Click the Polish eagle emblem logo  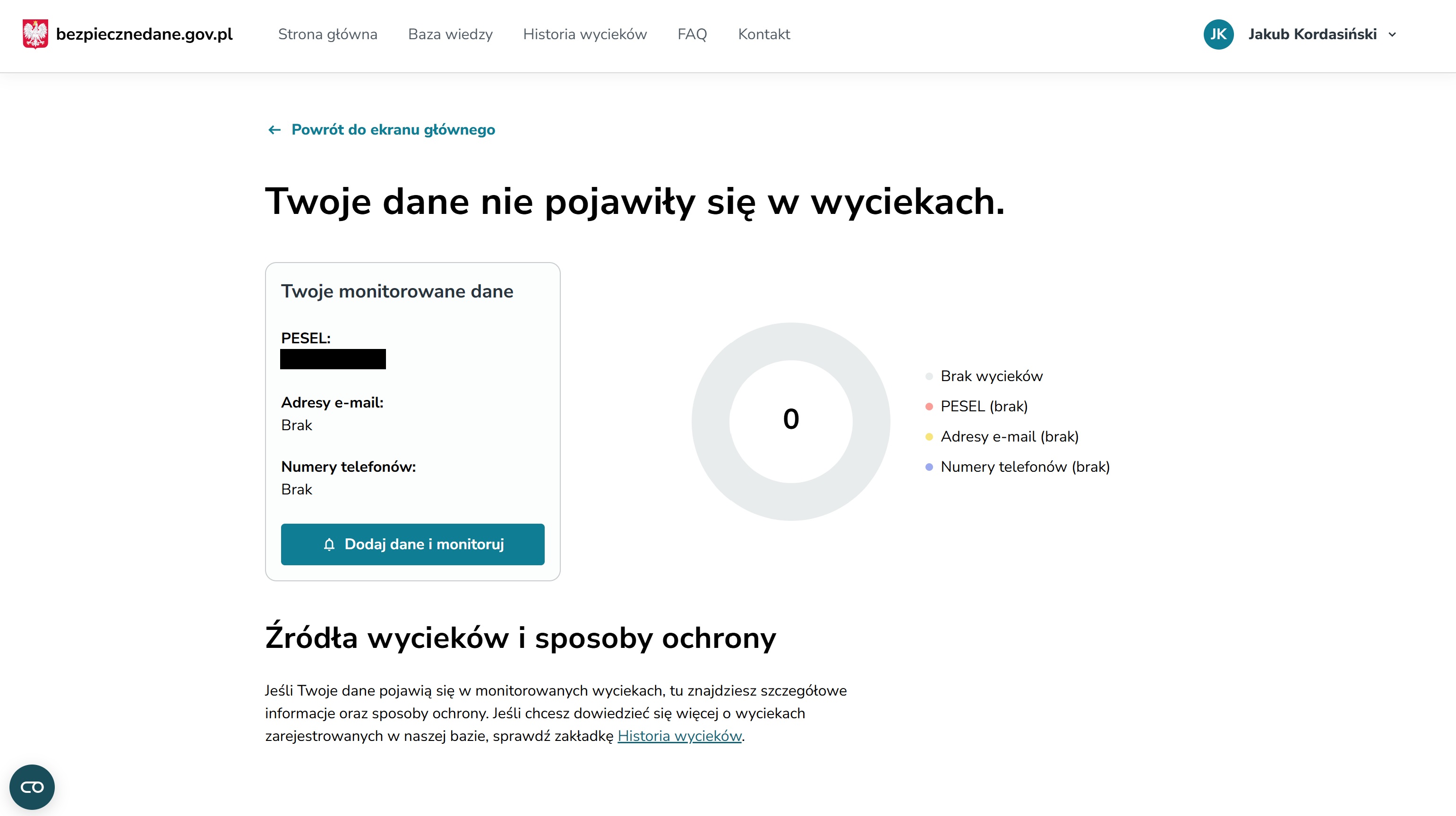point(35,34)
